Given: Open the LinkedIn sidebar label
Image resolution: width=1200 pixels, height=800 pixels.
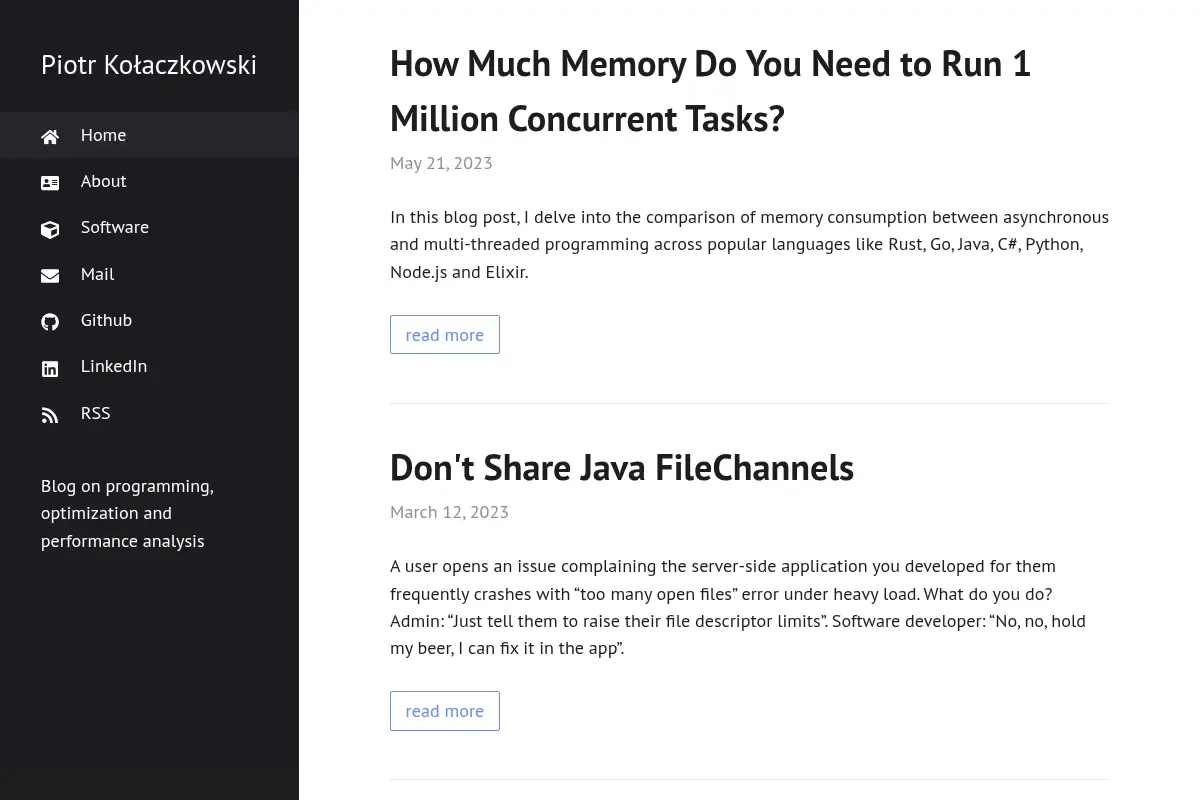Looking at the screenshot, I should point(114,366).
